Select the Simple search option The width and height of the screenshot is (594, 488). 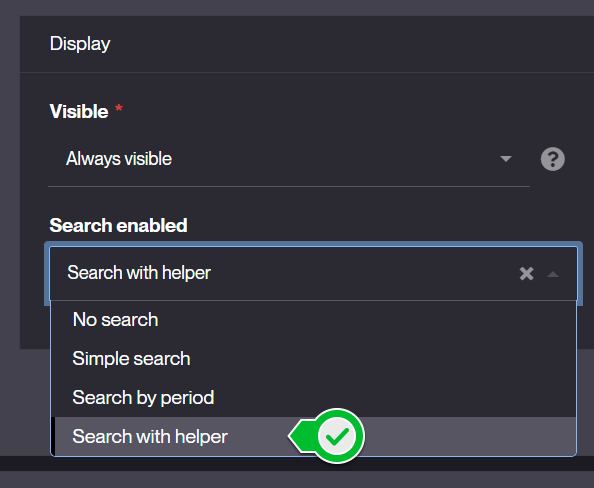coord(313,358)
